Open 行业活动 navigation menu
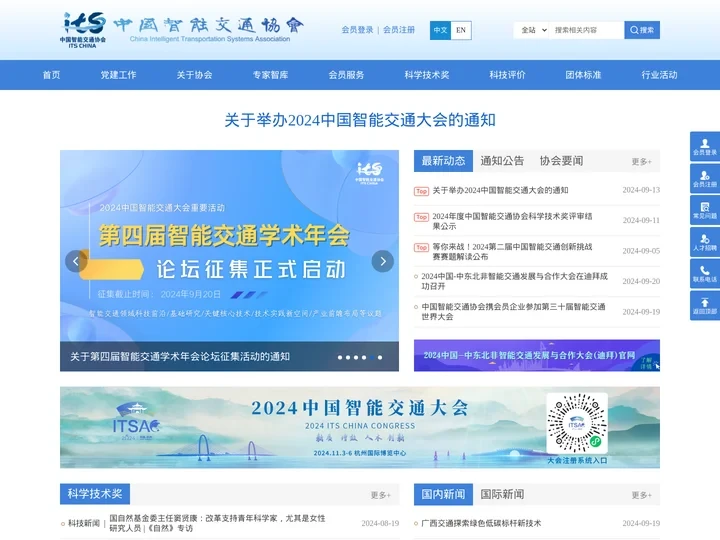This screenshot has height=540, width=720. (659, 75)
